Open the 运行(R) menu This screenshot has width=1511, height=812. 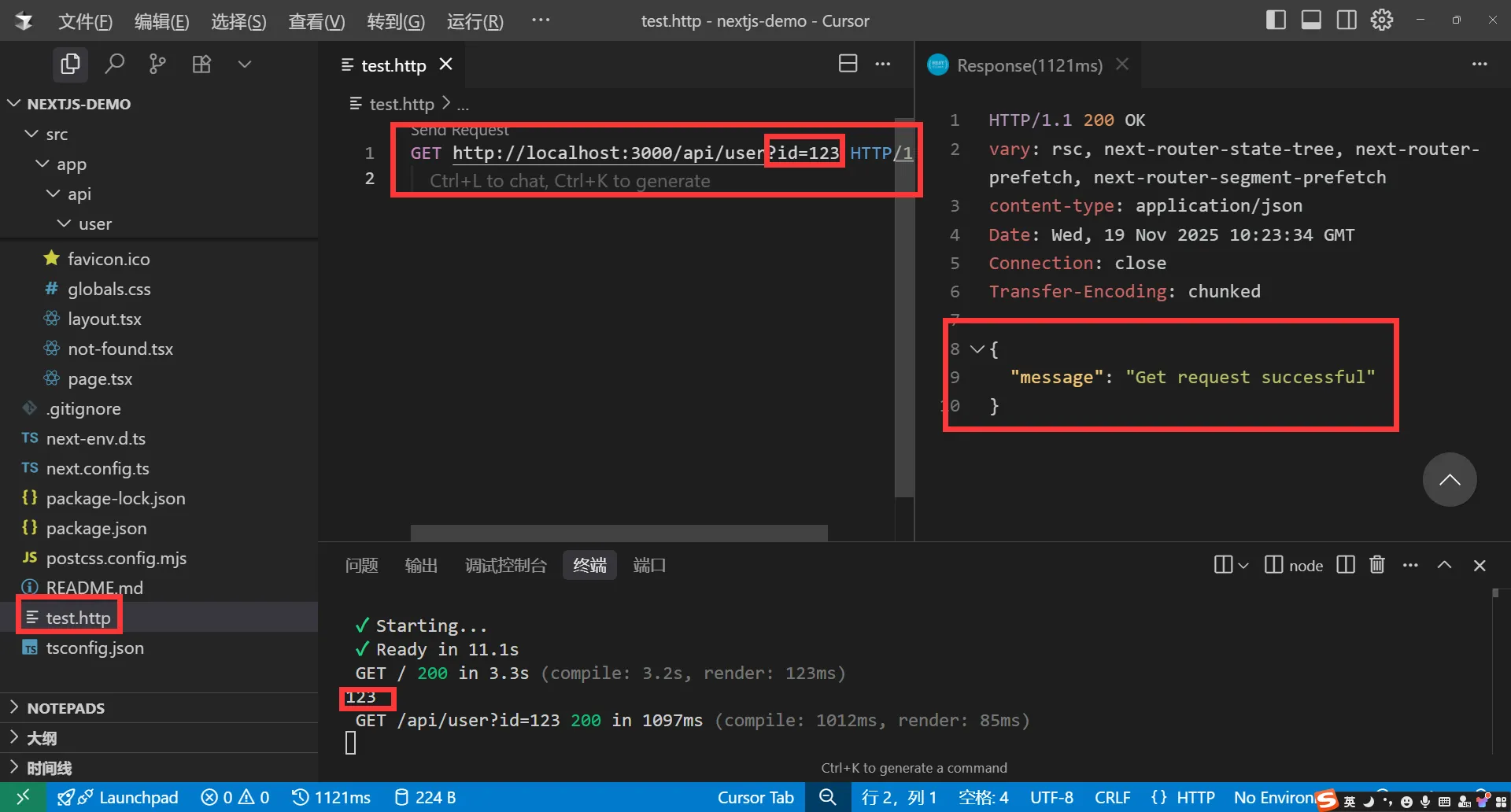[x=475, y=21]
